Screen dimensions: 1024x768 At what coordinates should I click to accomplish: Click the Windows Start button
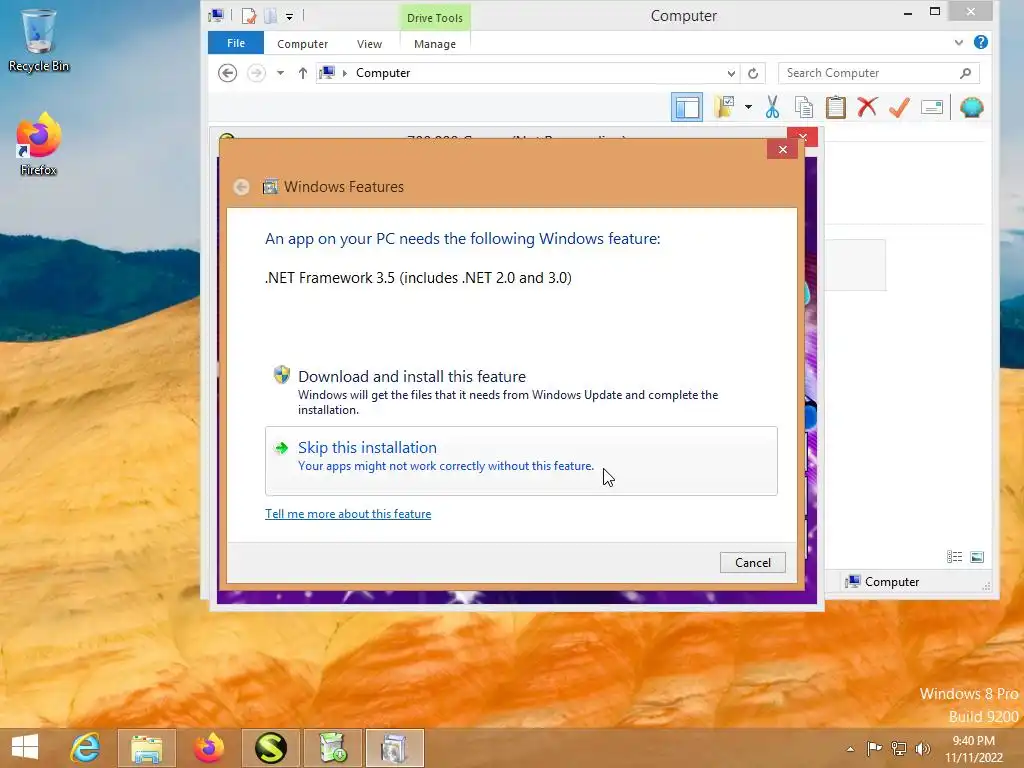[x=25, y=747]
